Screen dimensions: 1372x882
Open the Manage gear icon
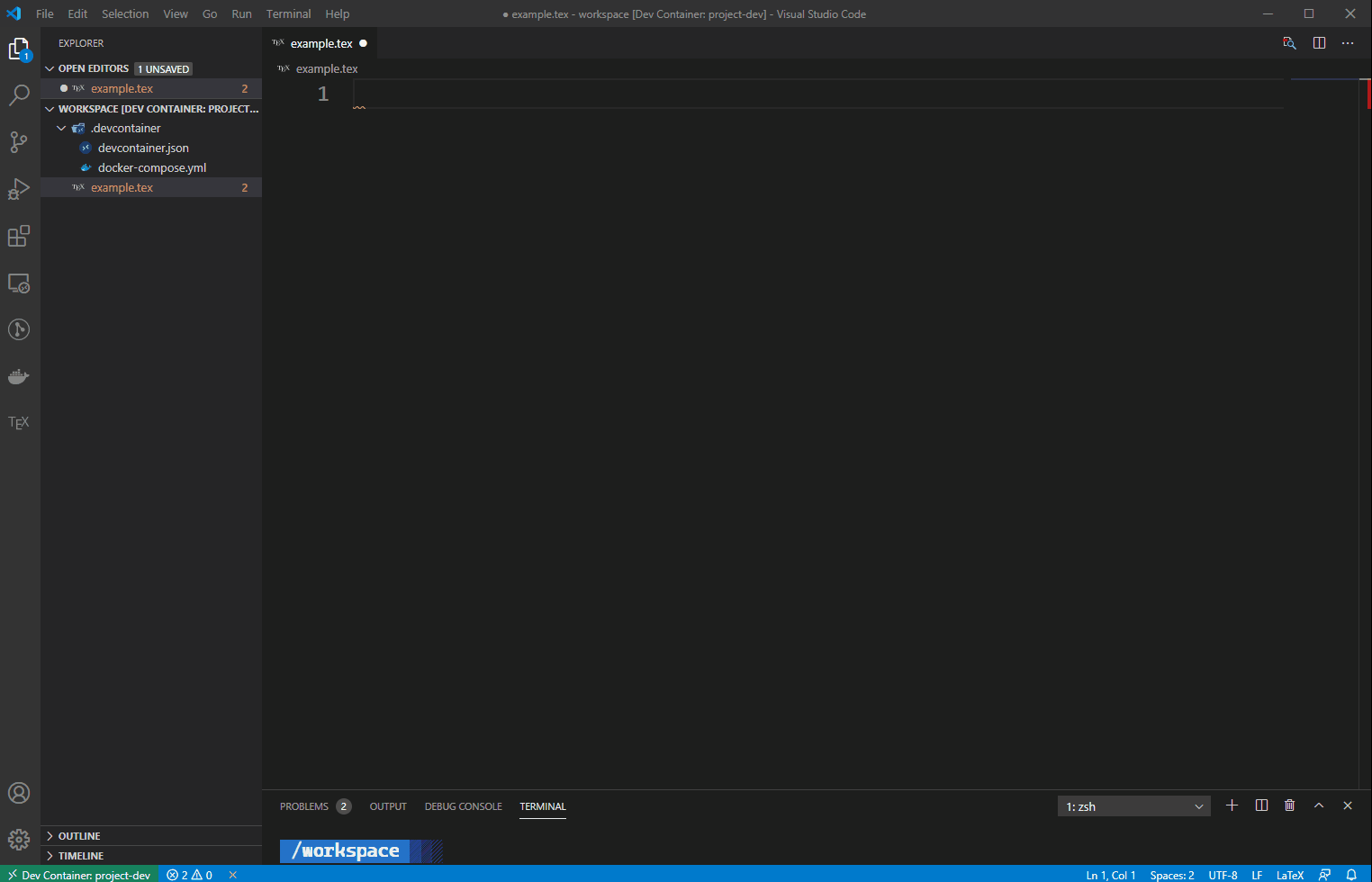[x=19, y=841]
